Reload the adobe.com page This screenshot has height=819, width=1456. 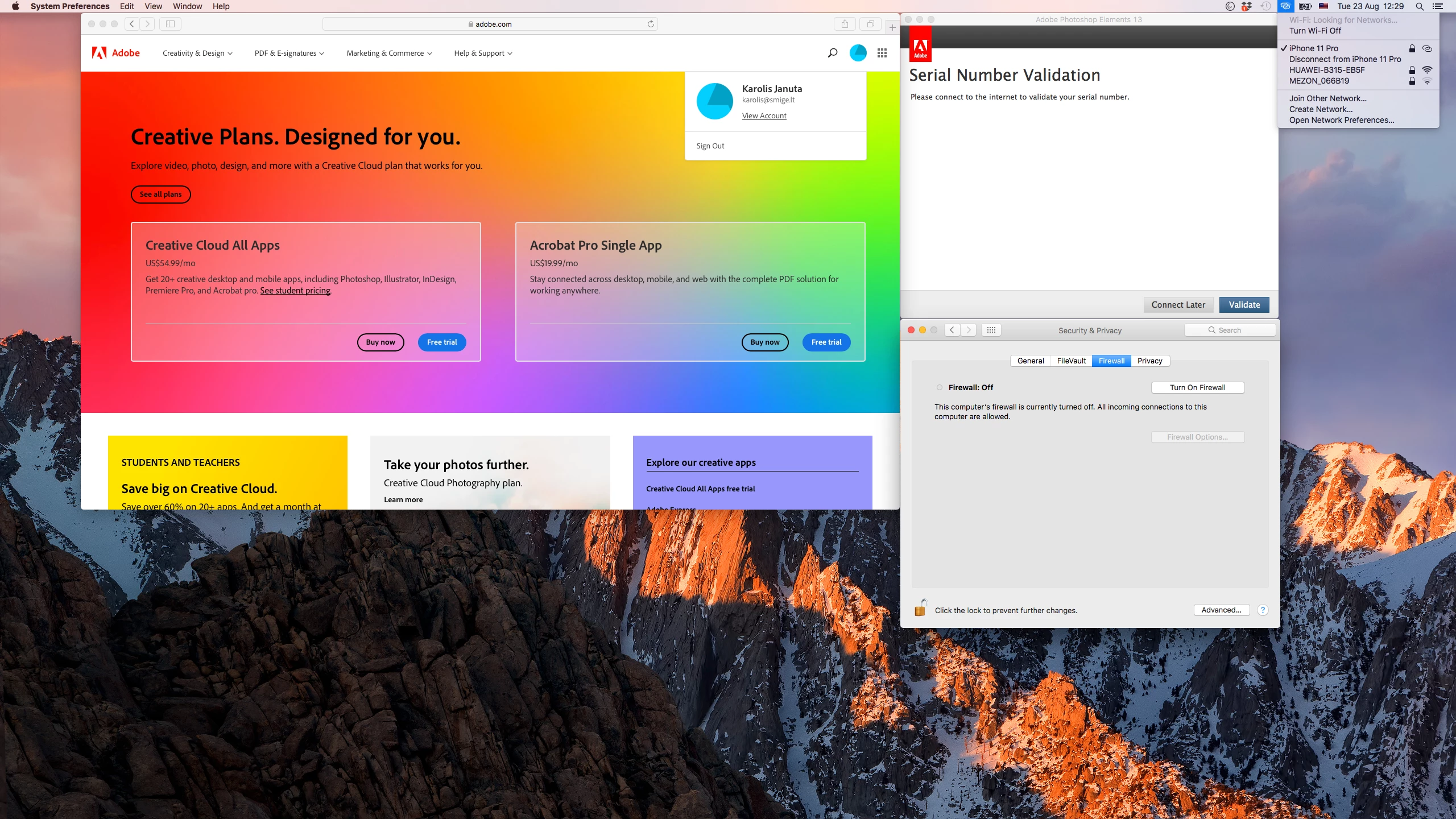pos(651,24)
